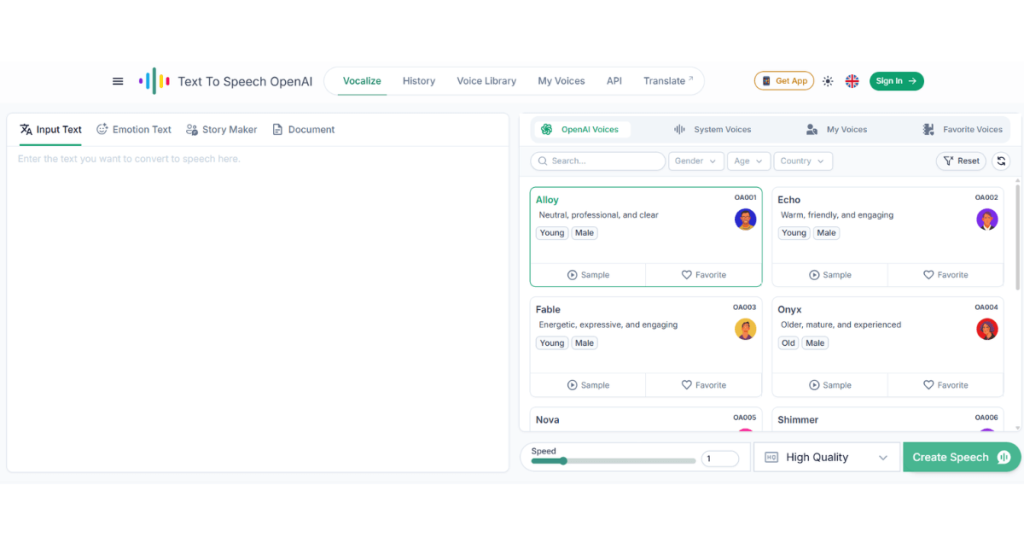Click the Get App button
The width and height of the screenshot is (1024, 538).
point(784,81)
